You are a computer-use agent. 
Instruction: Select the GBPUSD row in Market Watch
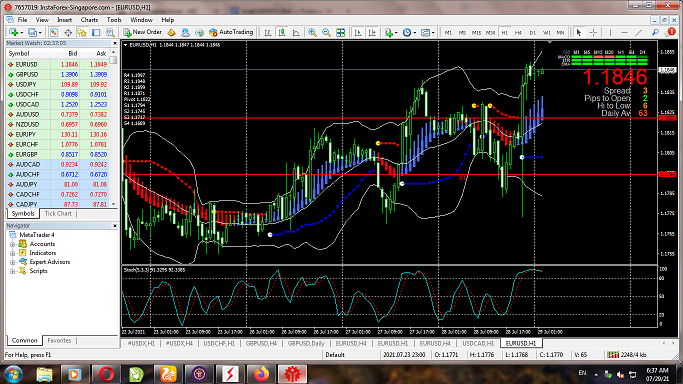click(57, 74)
